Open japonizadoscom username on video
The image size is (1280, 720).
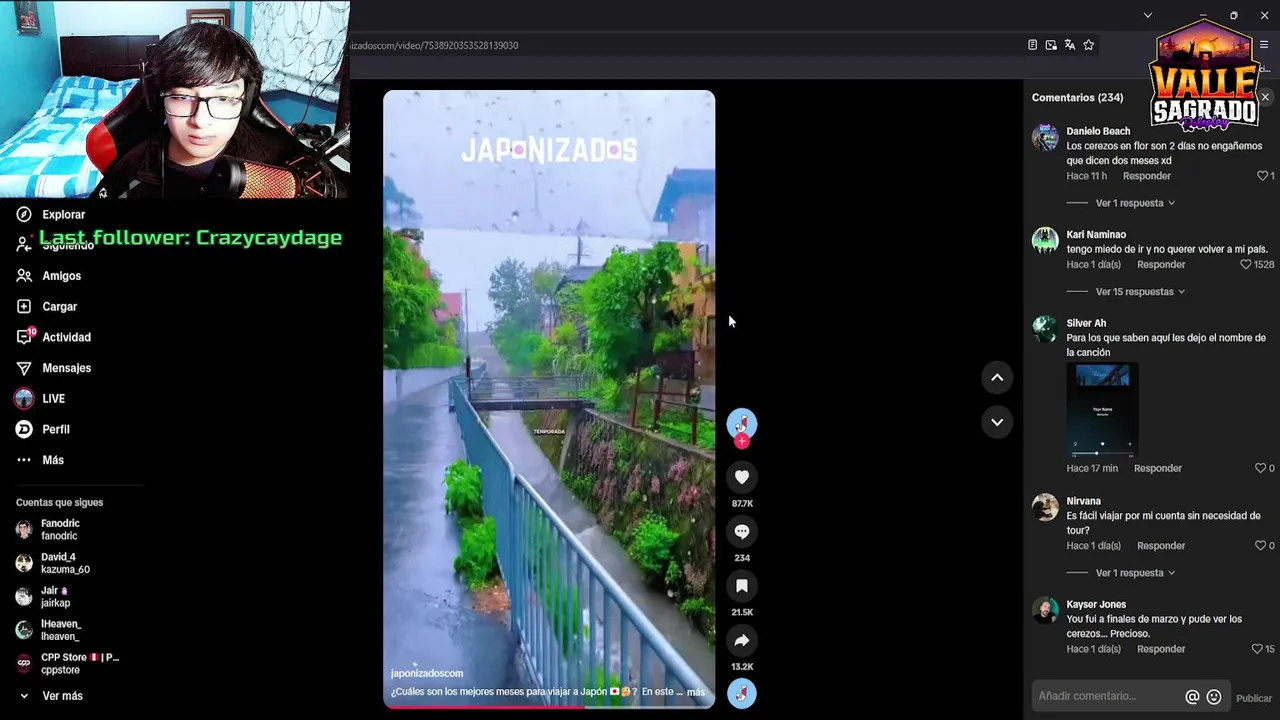coord(427,674)
